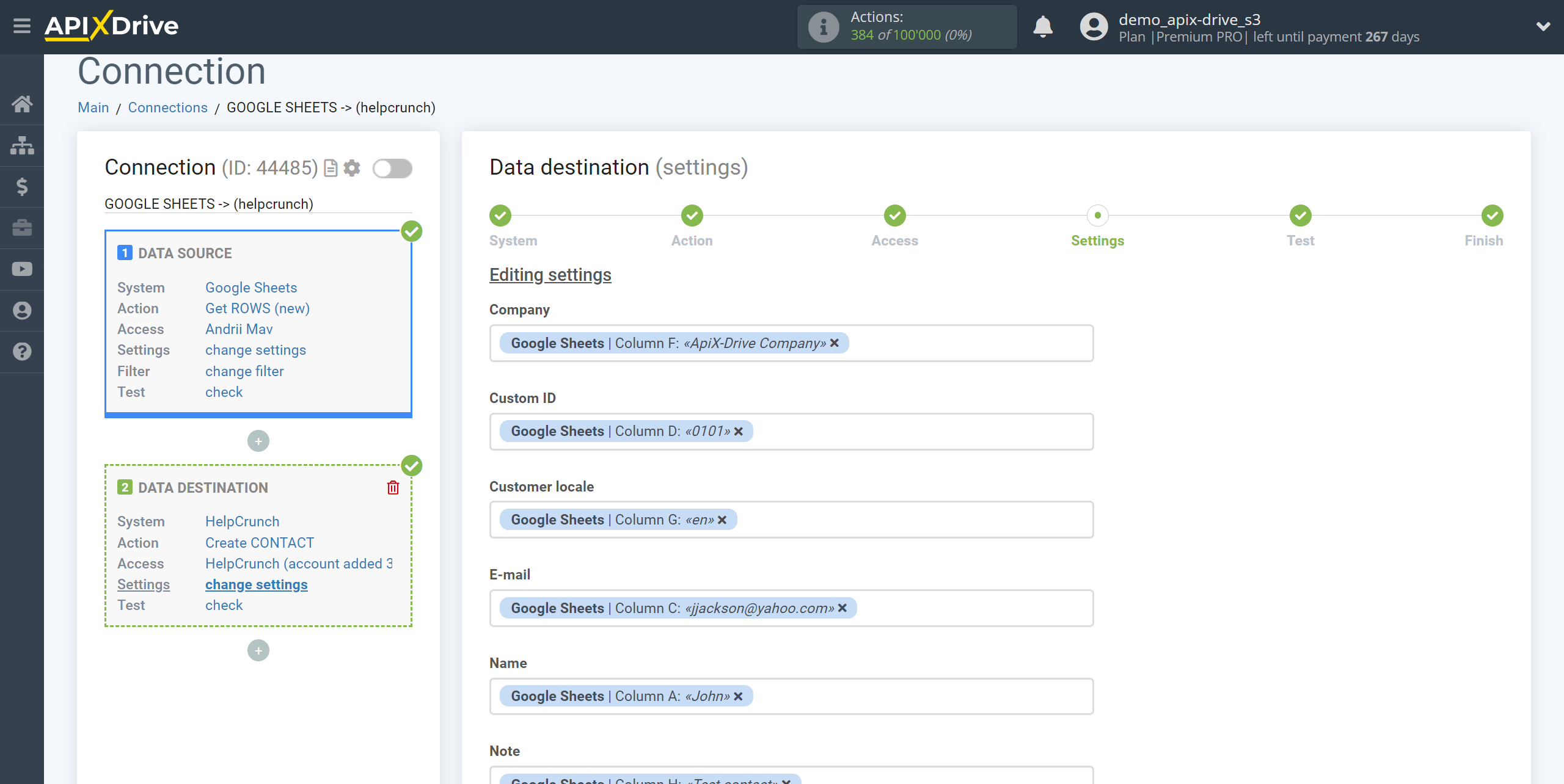Go to Home in sidebar
The width and height of the screenshot is (1564, 784).
(x=22, y=104)
